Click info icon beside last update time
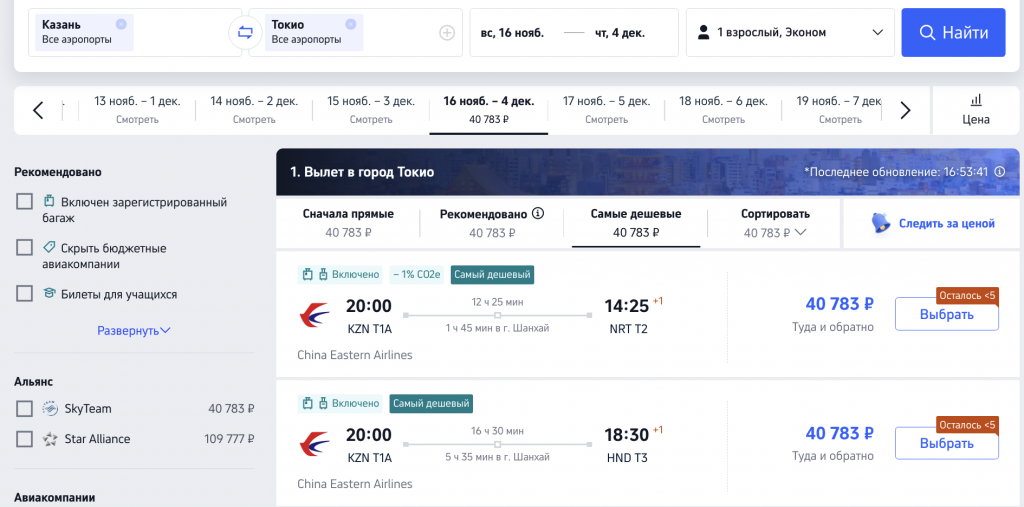Screen dimensions: 1024x507 999,172
